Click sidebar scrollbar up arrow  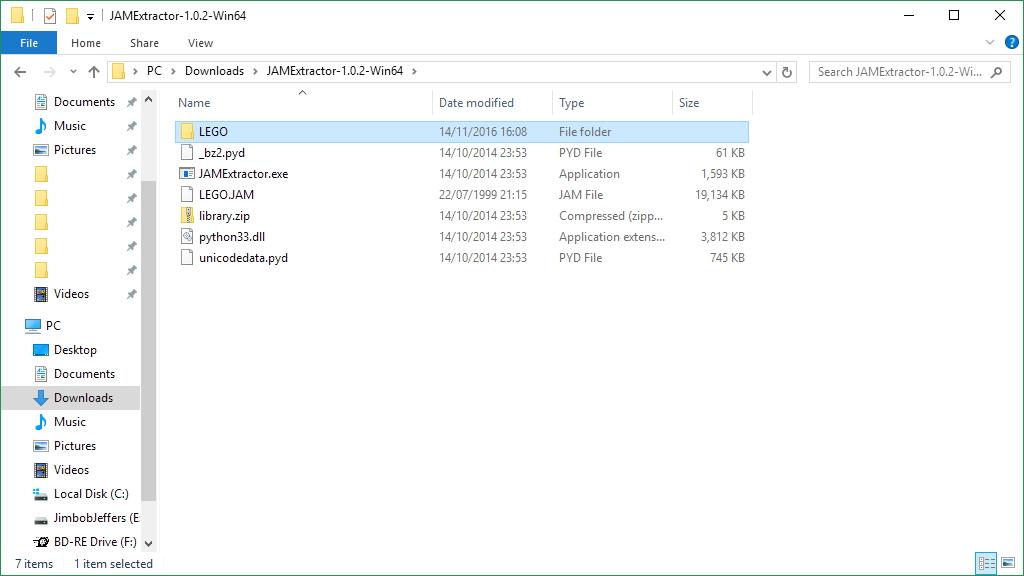click(x=149, y=100)
